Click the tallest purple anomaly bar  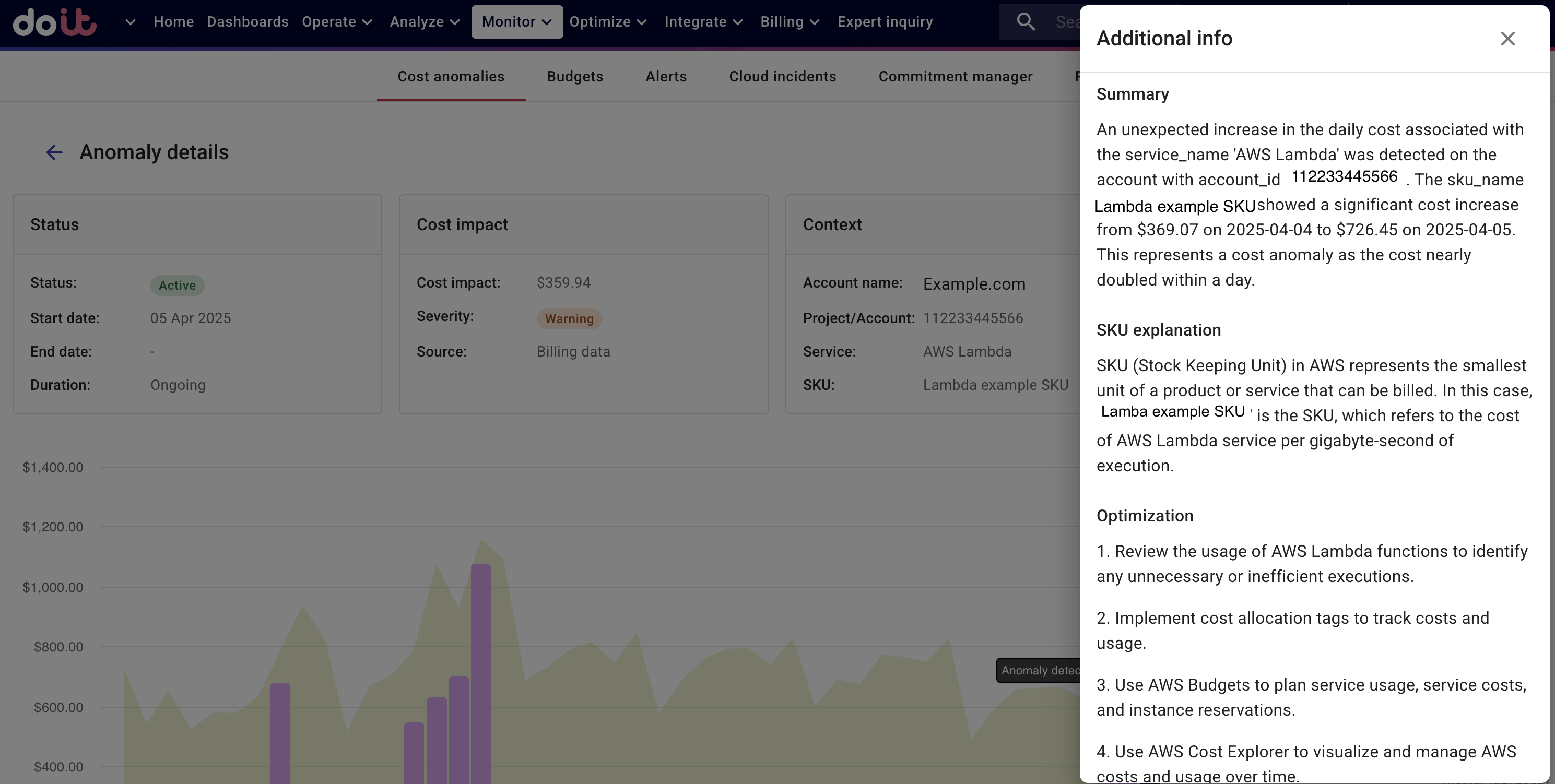(480, 673)
